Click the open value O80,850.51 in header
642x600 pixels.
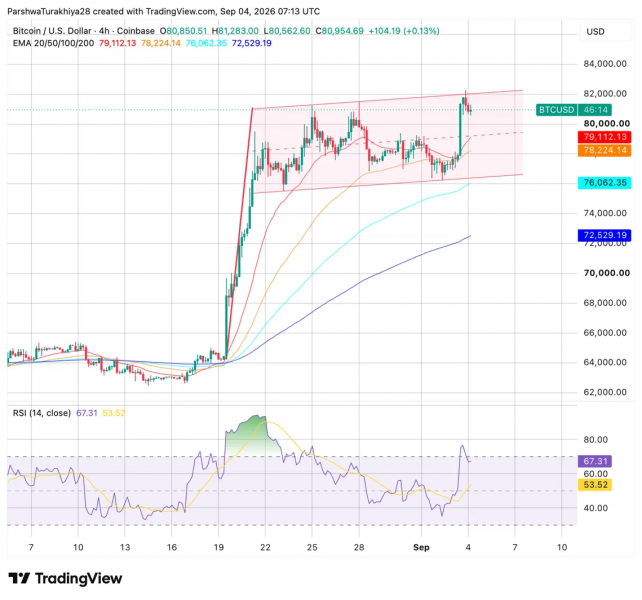pos(183,31)
